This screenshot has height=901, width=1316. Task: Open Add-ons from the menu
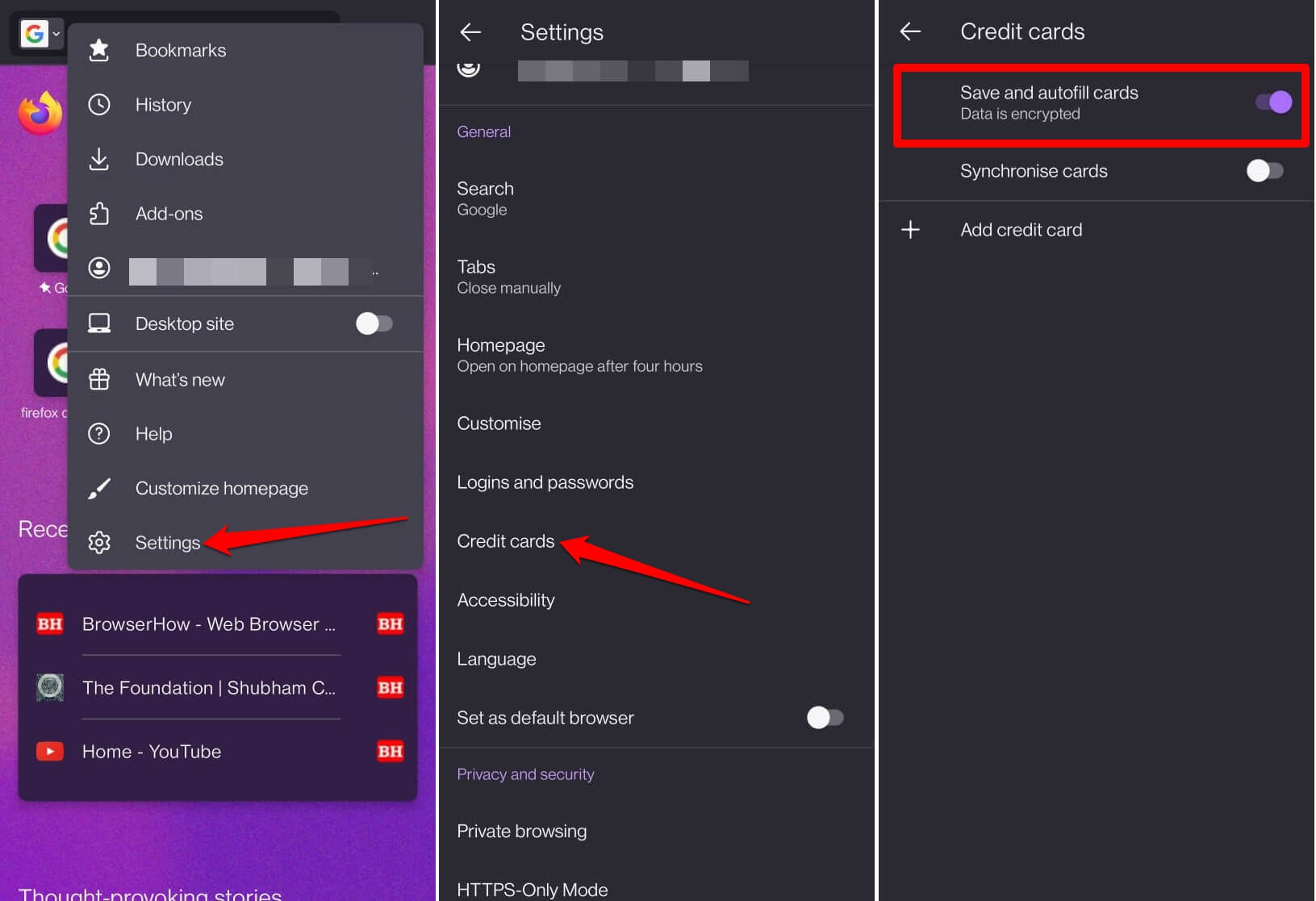point(245,214)
